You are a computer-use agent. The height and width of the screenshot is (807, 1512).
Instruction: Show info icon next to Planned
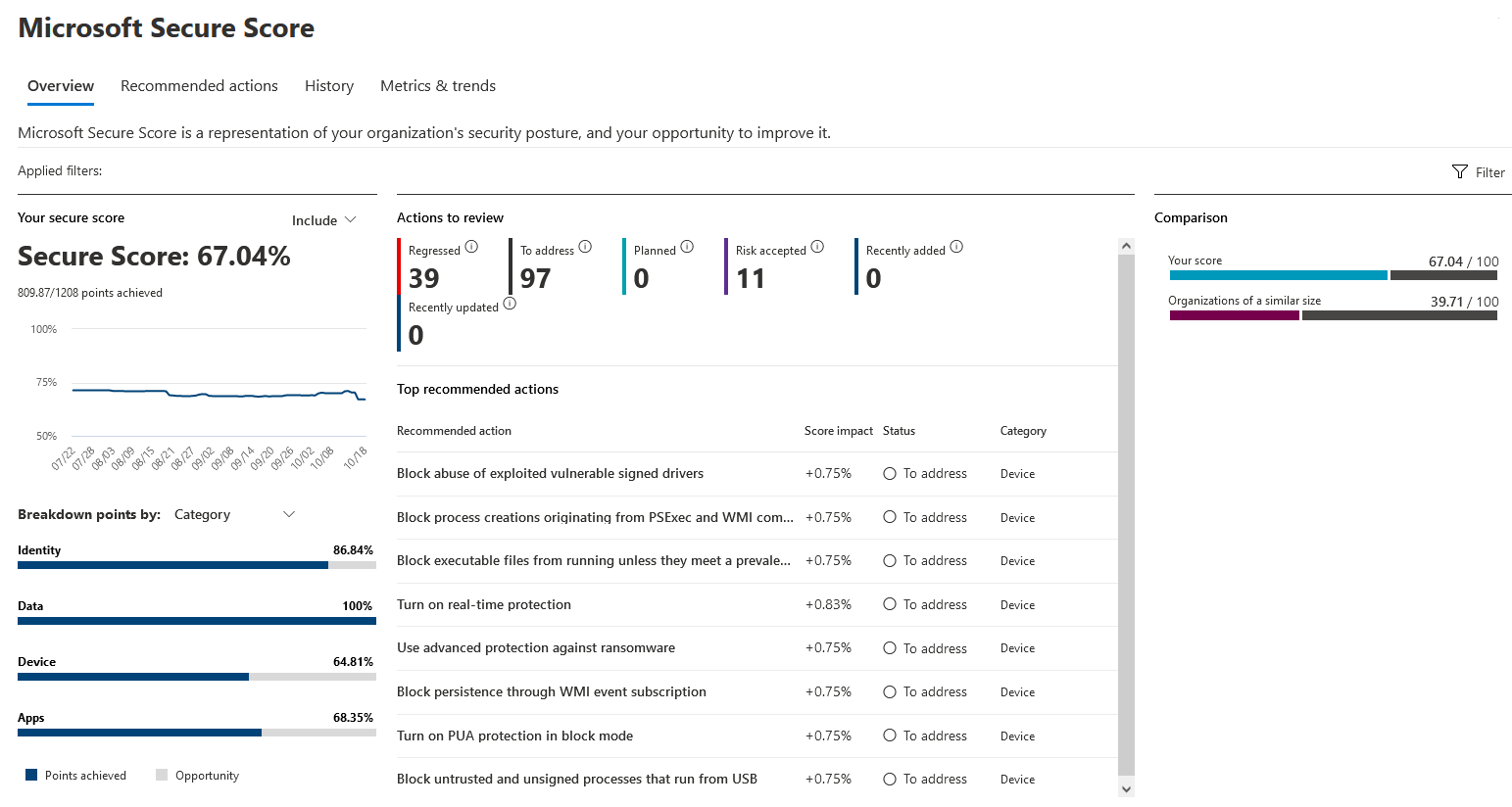[687, 247]
